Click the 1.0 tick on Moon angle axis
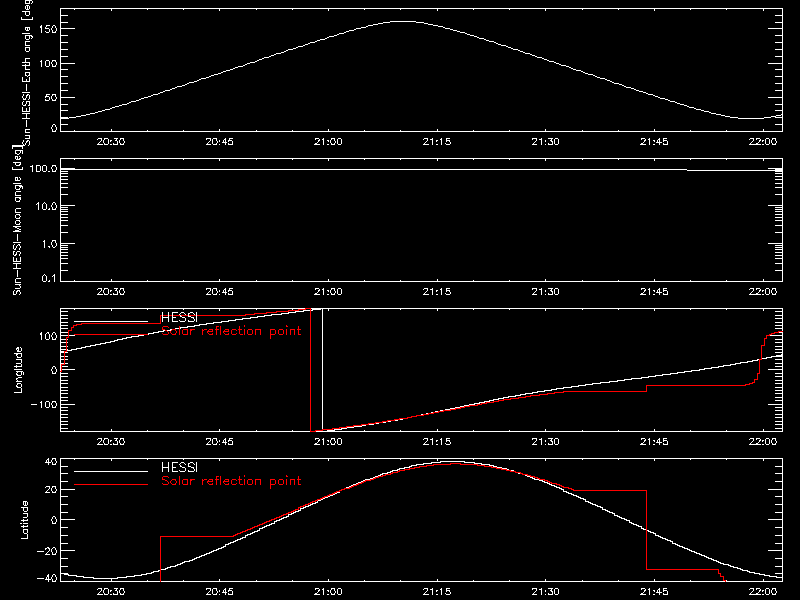The width and height of the screenshot is (800, 600). pyautogui.click(x=50, y=244)
